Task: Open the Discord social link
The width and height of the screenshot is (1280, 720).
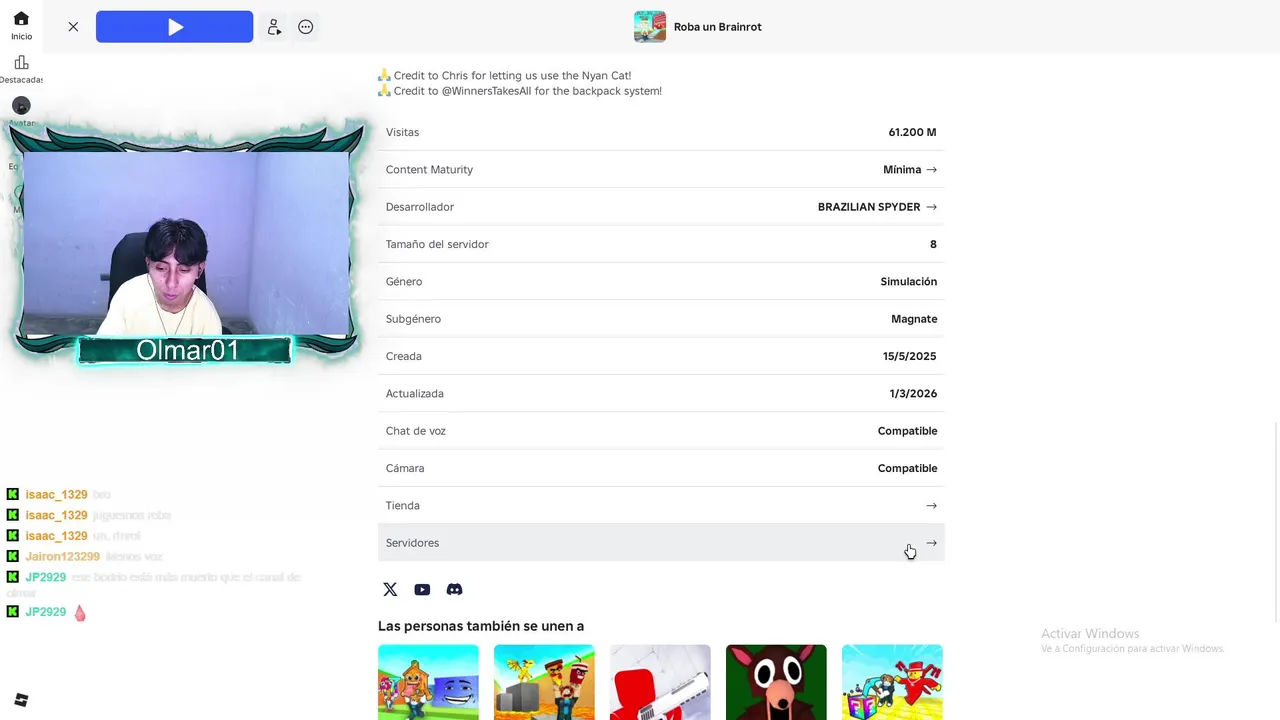Action: click(454, 590)
